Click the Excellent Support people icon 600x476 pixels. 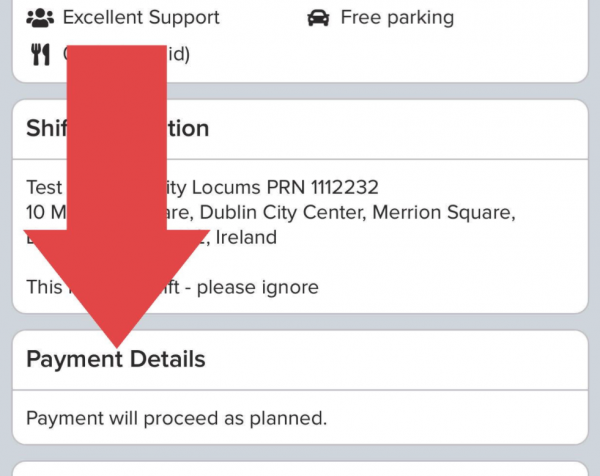point(40,18)
